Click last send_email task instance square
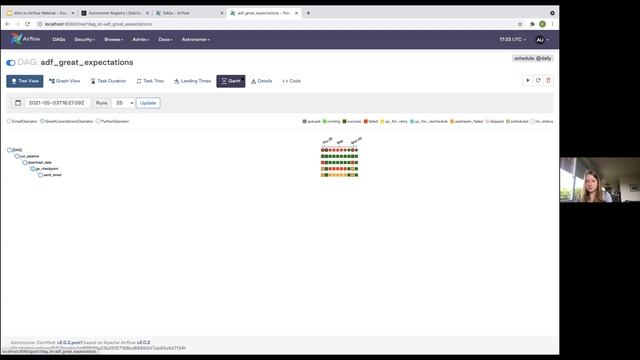The height and width of the screenshot is (360, 640). click(356, 175)
